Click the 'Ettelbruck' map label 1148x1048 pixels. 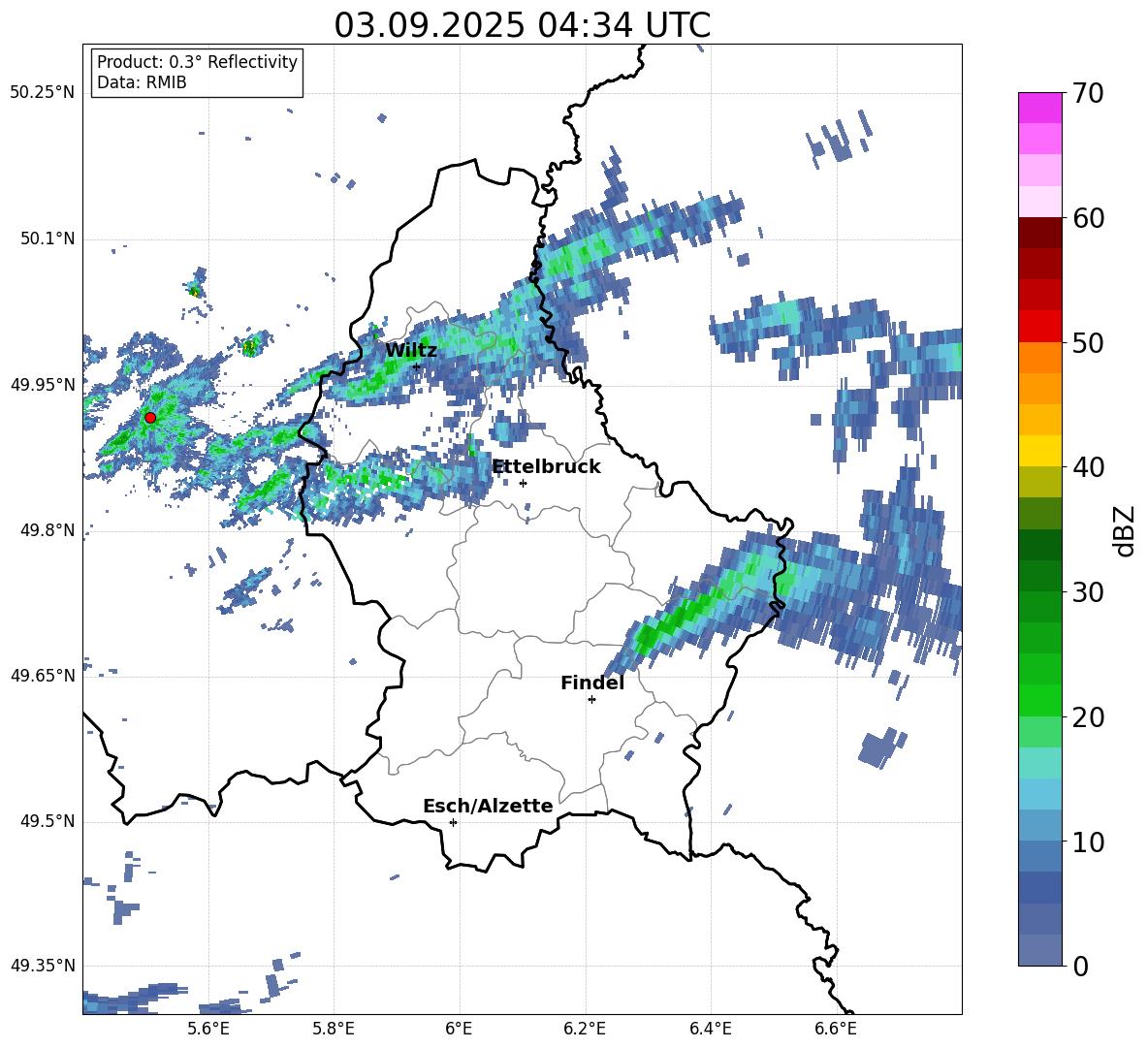click(546, 467)
